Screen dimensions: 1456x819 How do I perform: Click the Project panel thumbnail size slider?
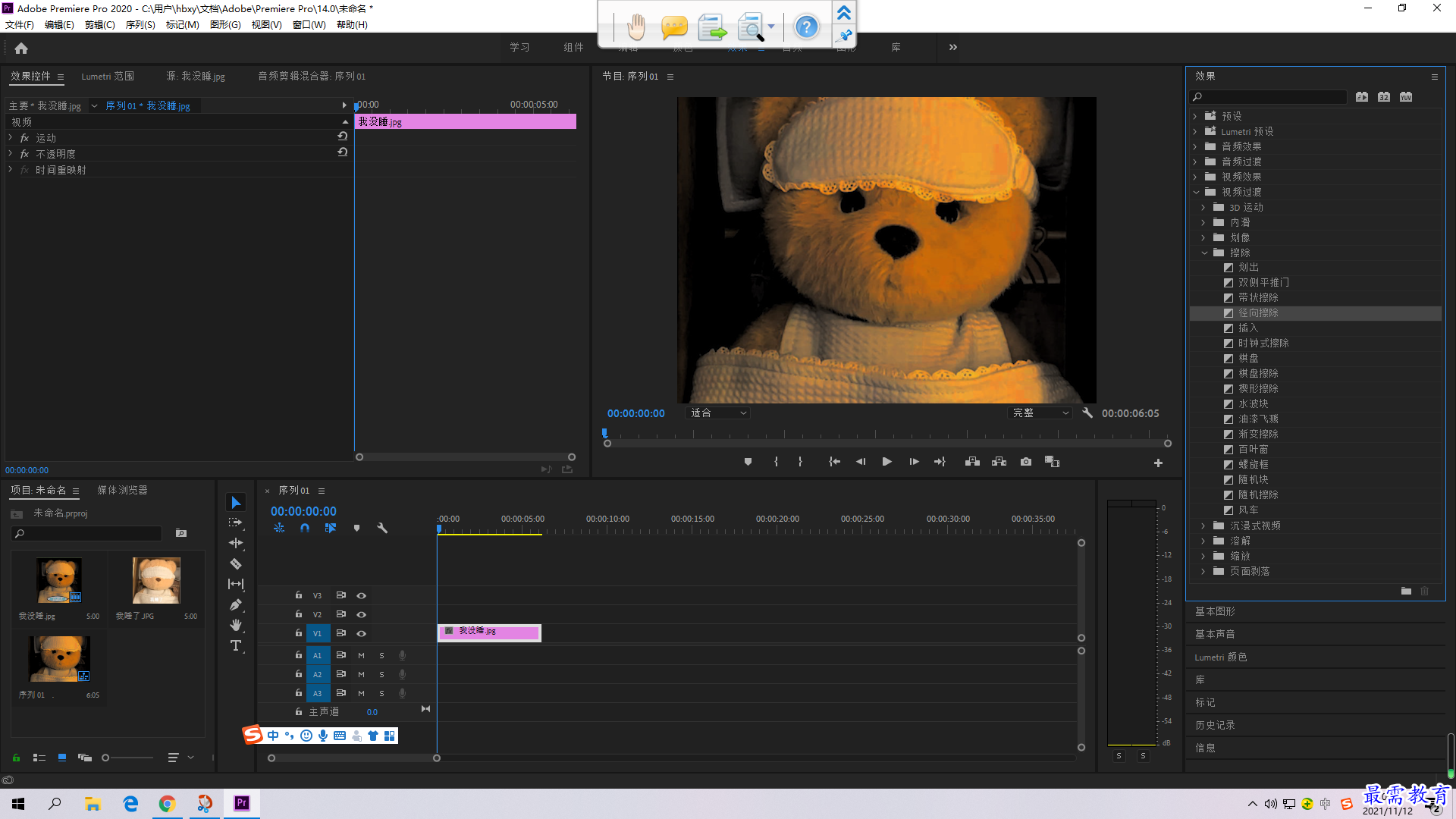(127, 758)
